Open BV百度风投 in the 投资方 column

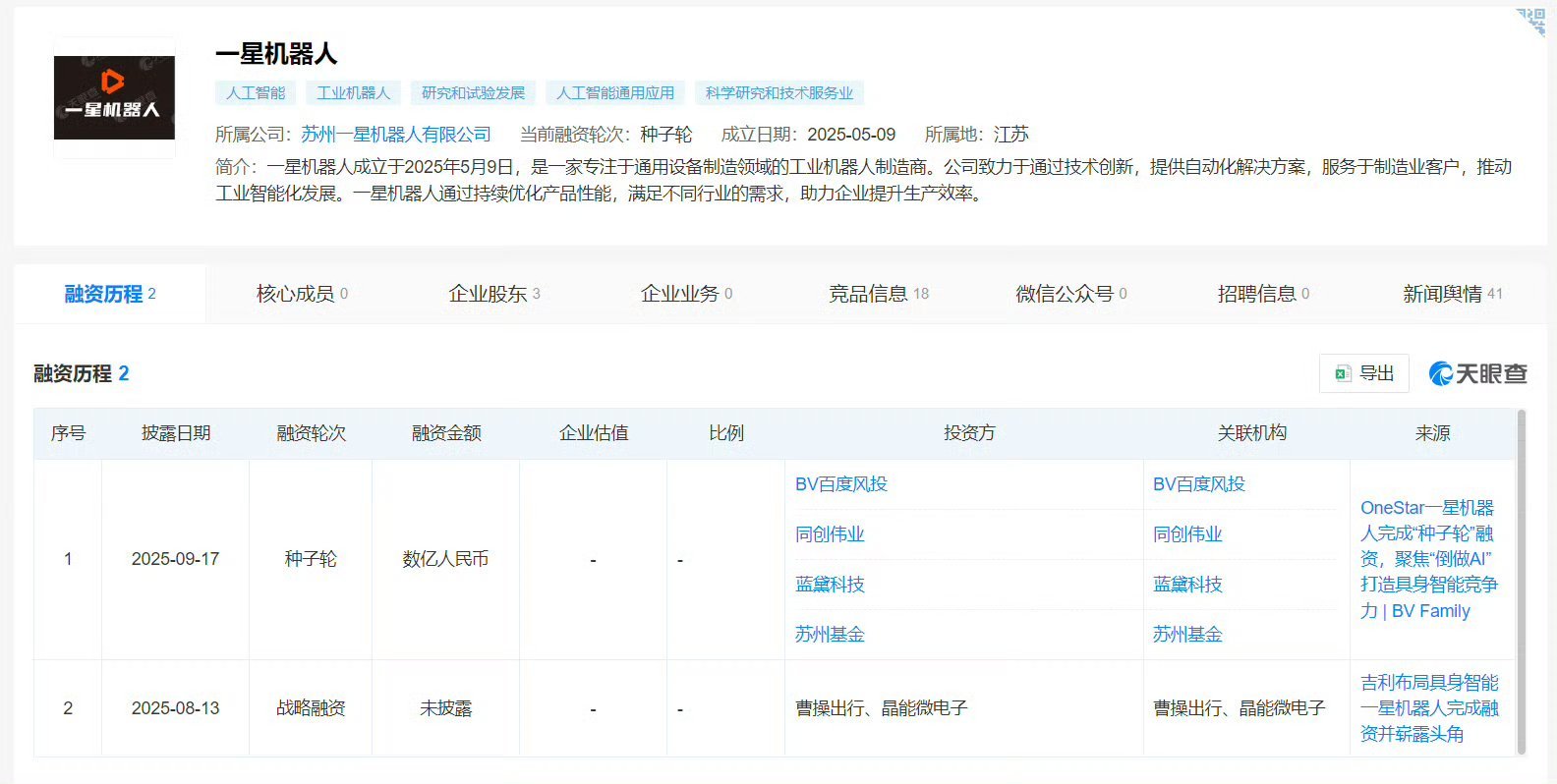click(841, 484)
